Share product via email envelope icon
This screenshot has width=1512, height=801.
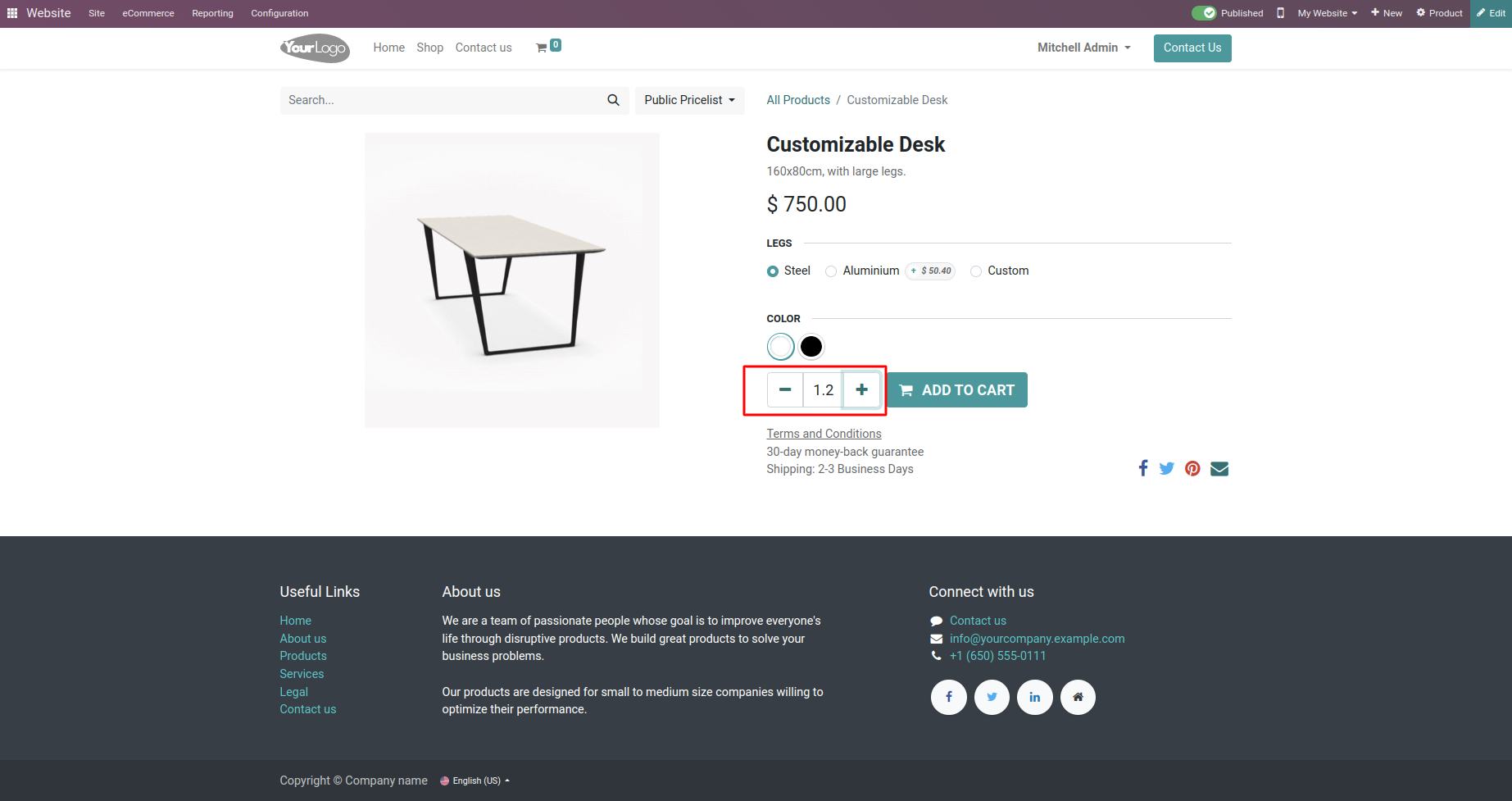[x=1219, y=468]
